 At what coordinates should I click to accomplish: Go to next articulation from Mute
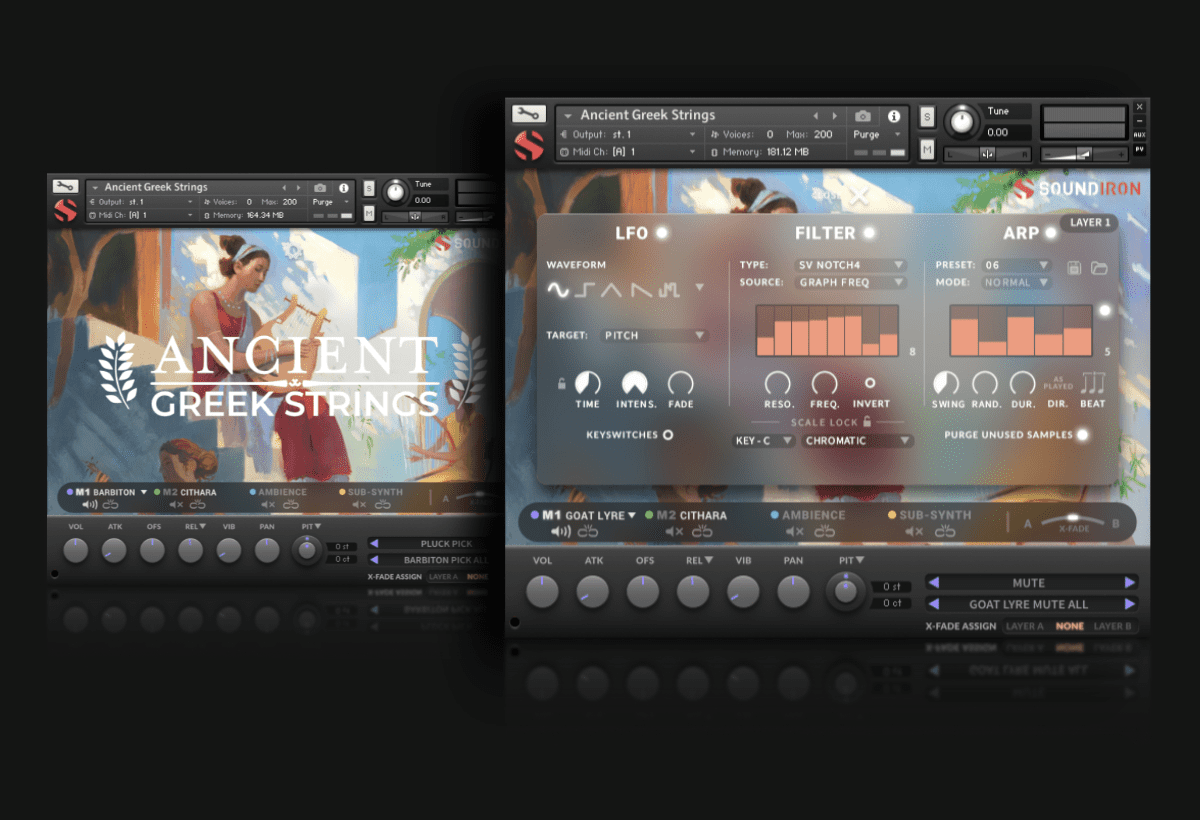[x=1130, y=582]
